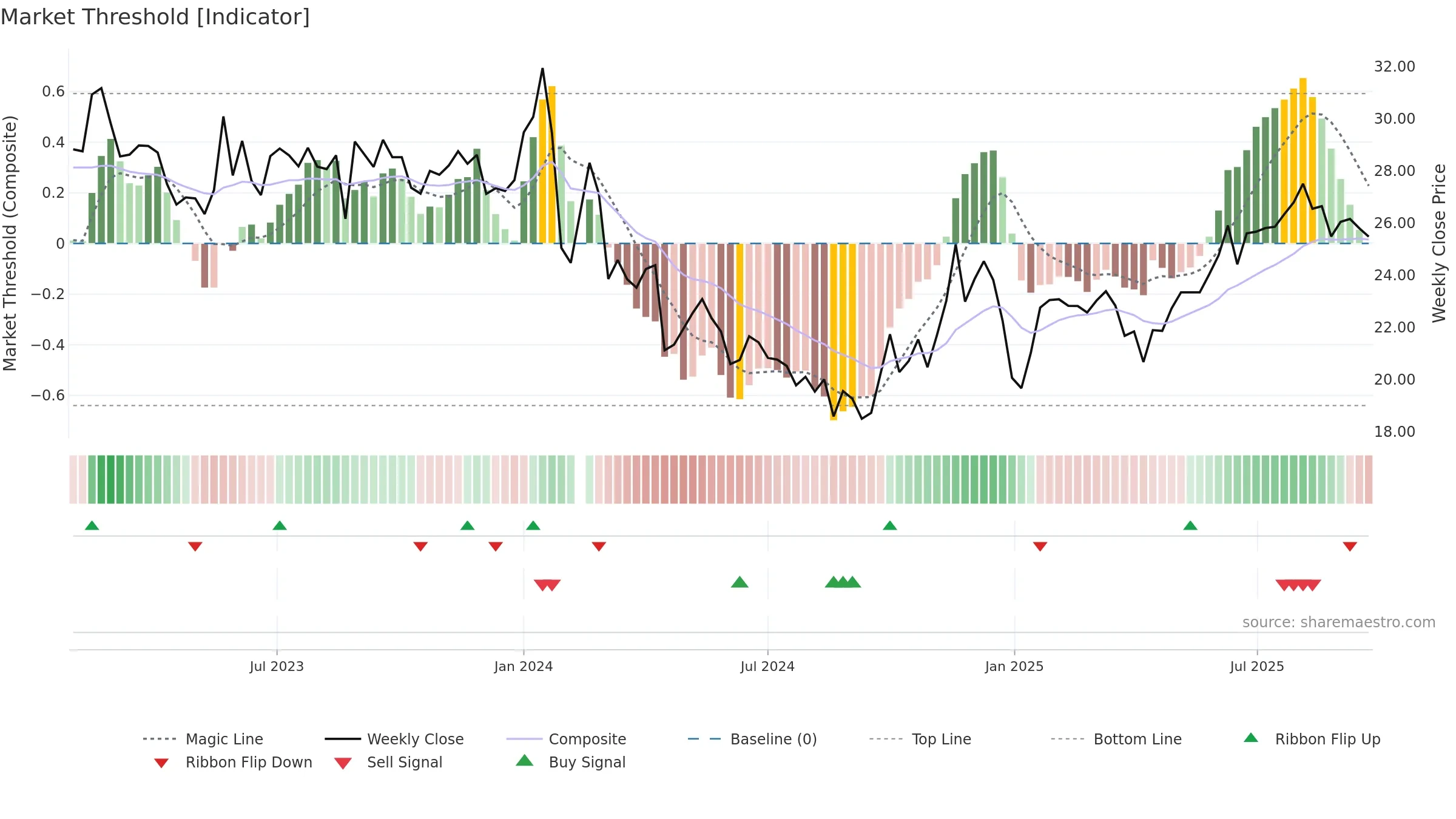Click the 22.00 price axis label
The image size is (1456, 819).
[x=1395, y=328]
